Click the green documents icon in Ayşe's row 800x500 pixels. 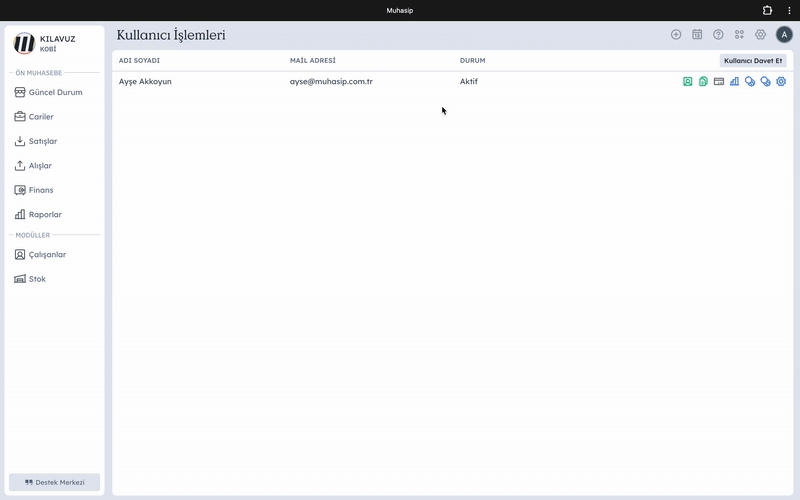(703, 82)
